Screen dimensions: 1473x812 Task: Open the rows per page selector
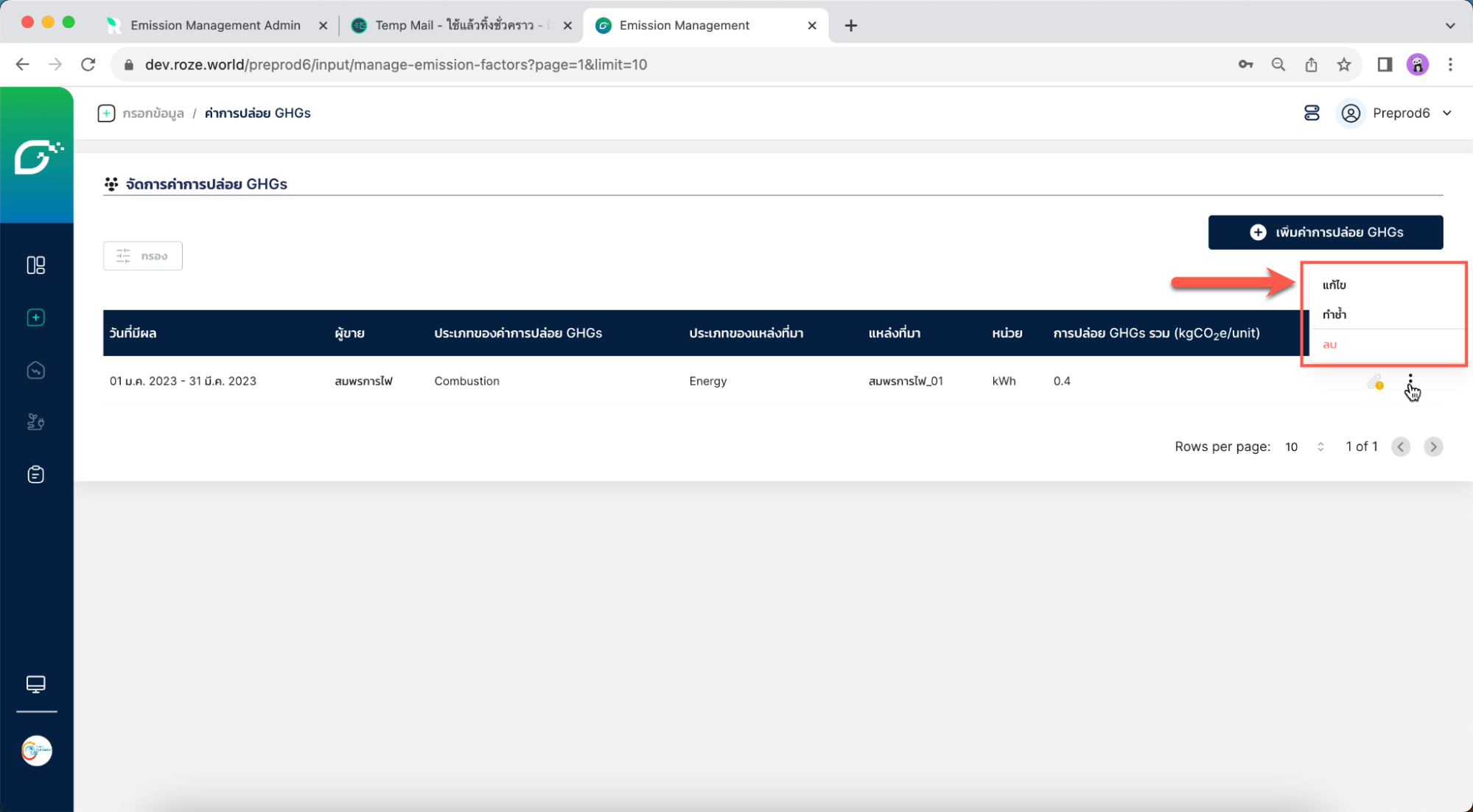point(1304,447)
